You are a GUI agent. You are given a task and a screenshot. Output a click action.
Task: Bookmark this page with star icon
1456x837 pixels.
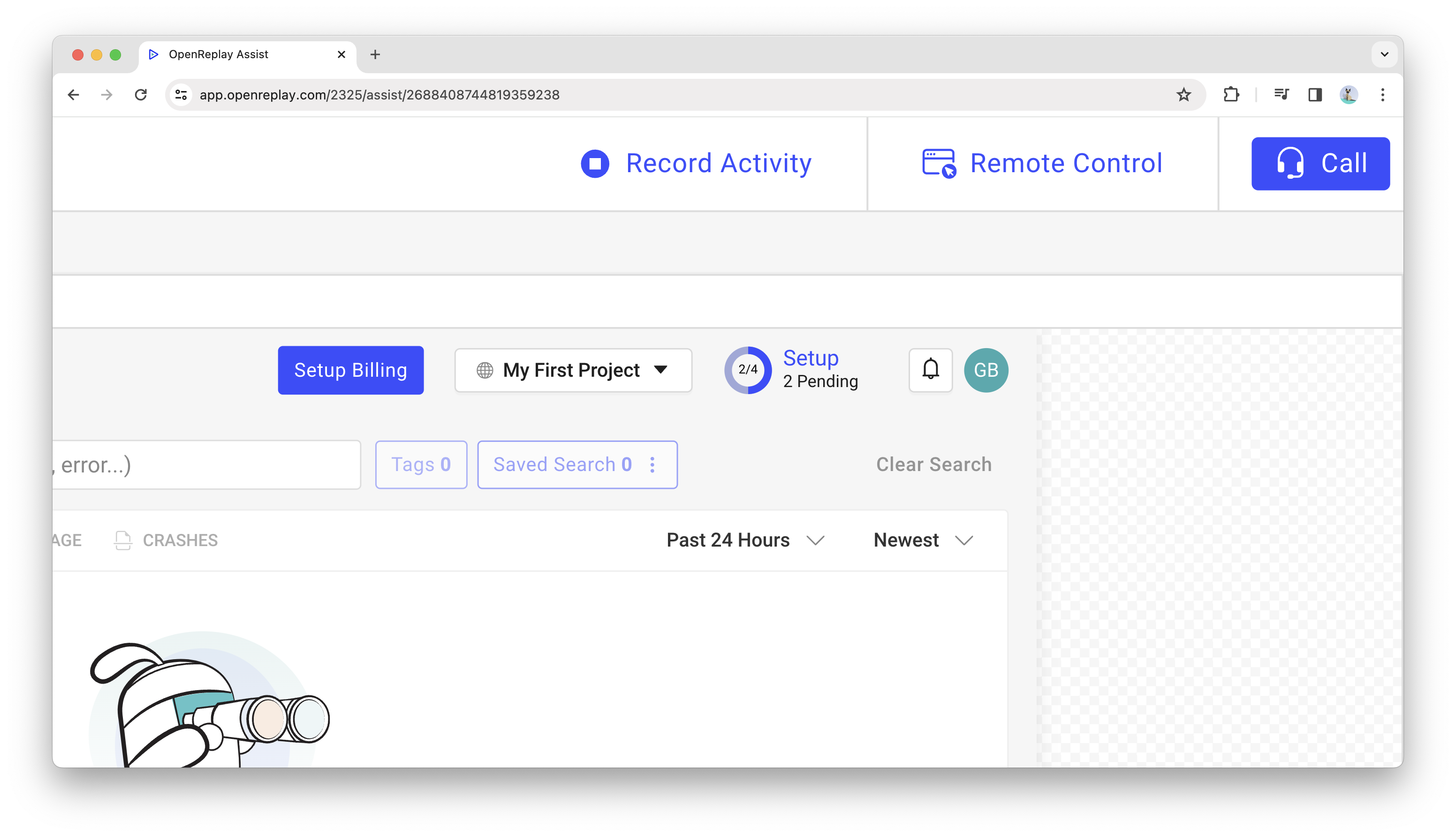(1183, 95)
